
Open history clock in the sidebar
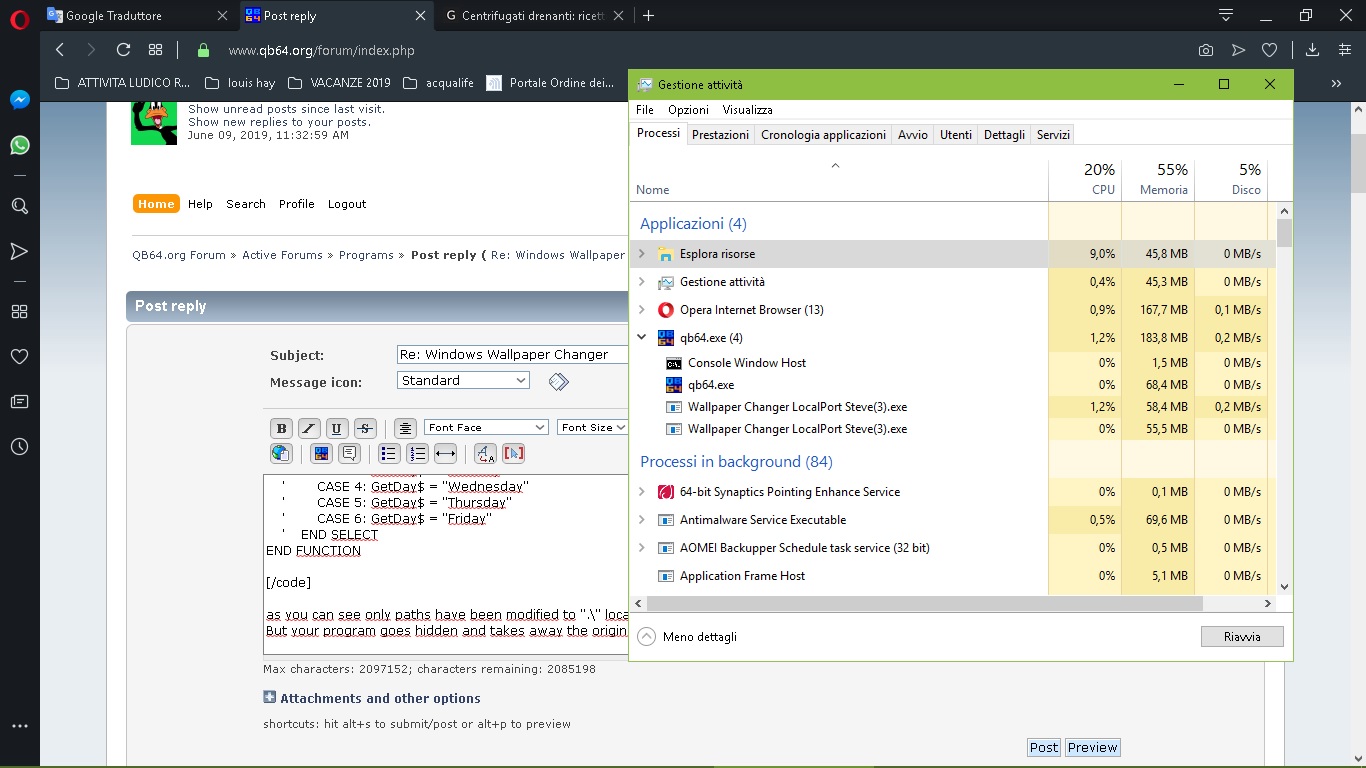pyautogui.click(x=19, y=447)
